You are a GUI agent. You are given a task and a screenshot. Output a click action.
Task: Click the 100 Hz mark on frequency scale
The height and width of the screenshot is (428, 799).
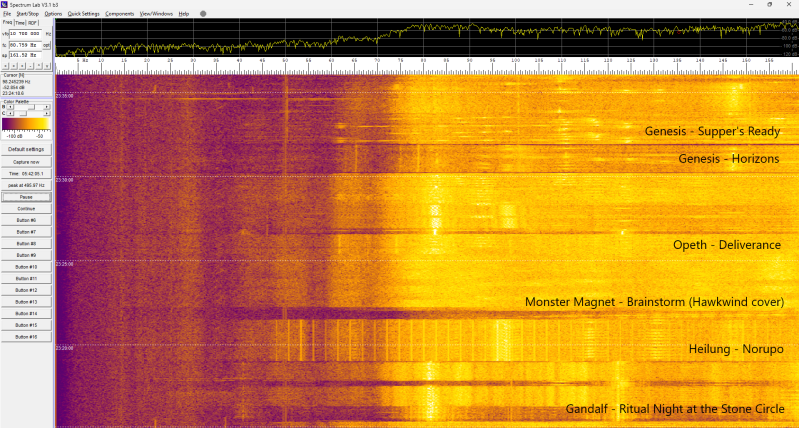(515, 61)
